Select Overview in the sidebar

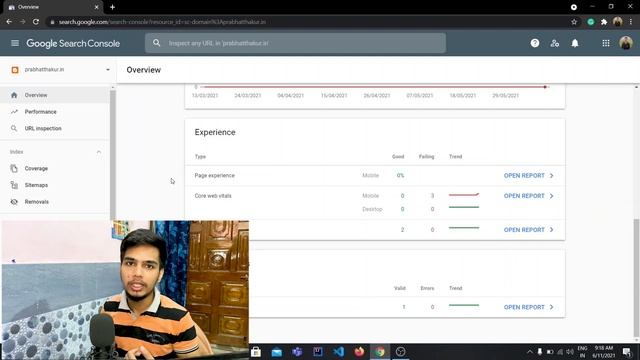[55, 95]
